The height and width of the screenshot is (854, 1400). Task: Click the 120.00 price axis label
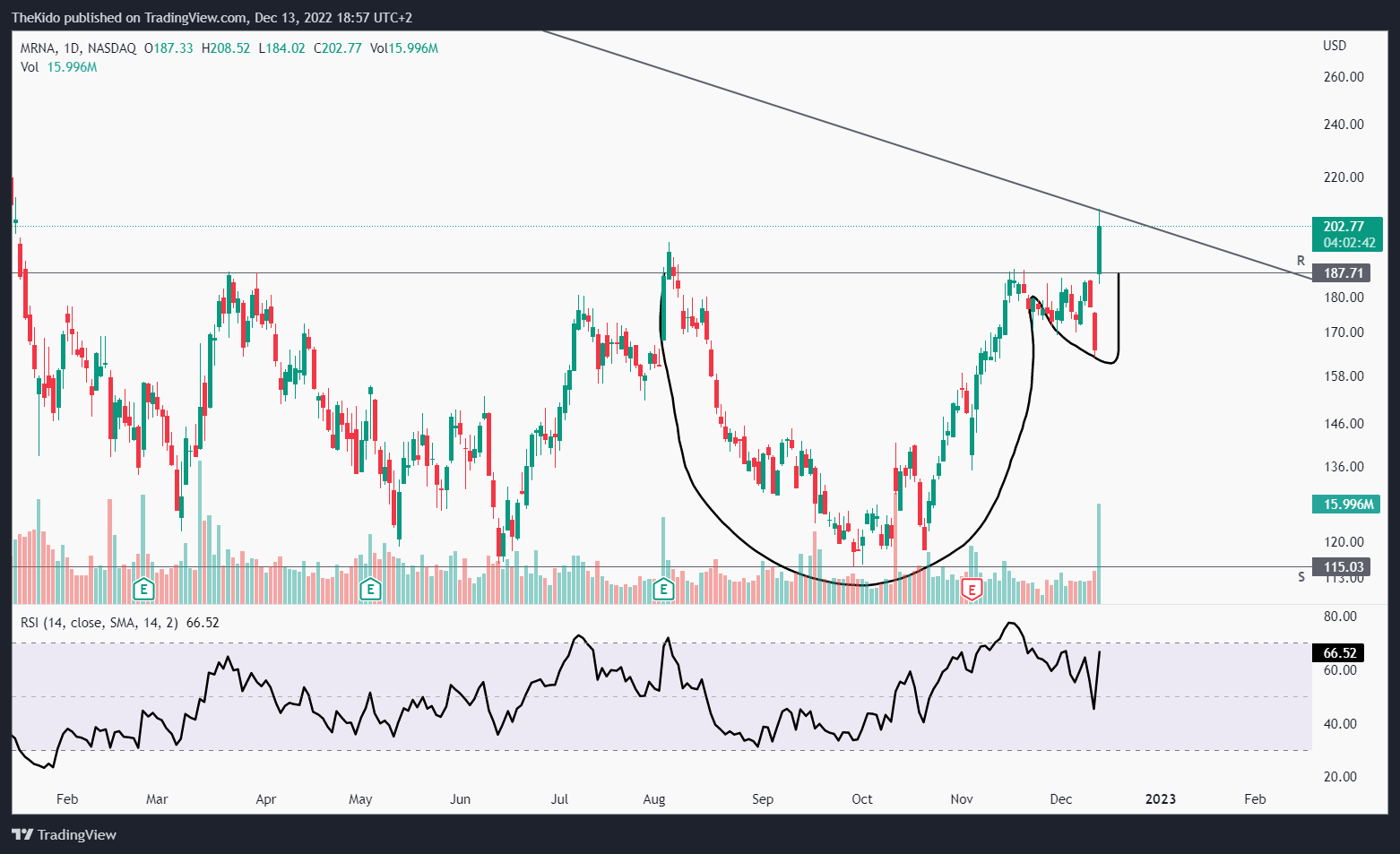click(x=1344, y=542)
